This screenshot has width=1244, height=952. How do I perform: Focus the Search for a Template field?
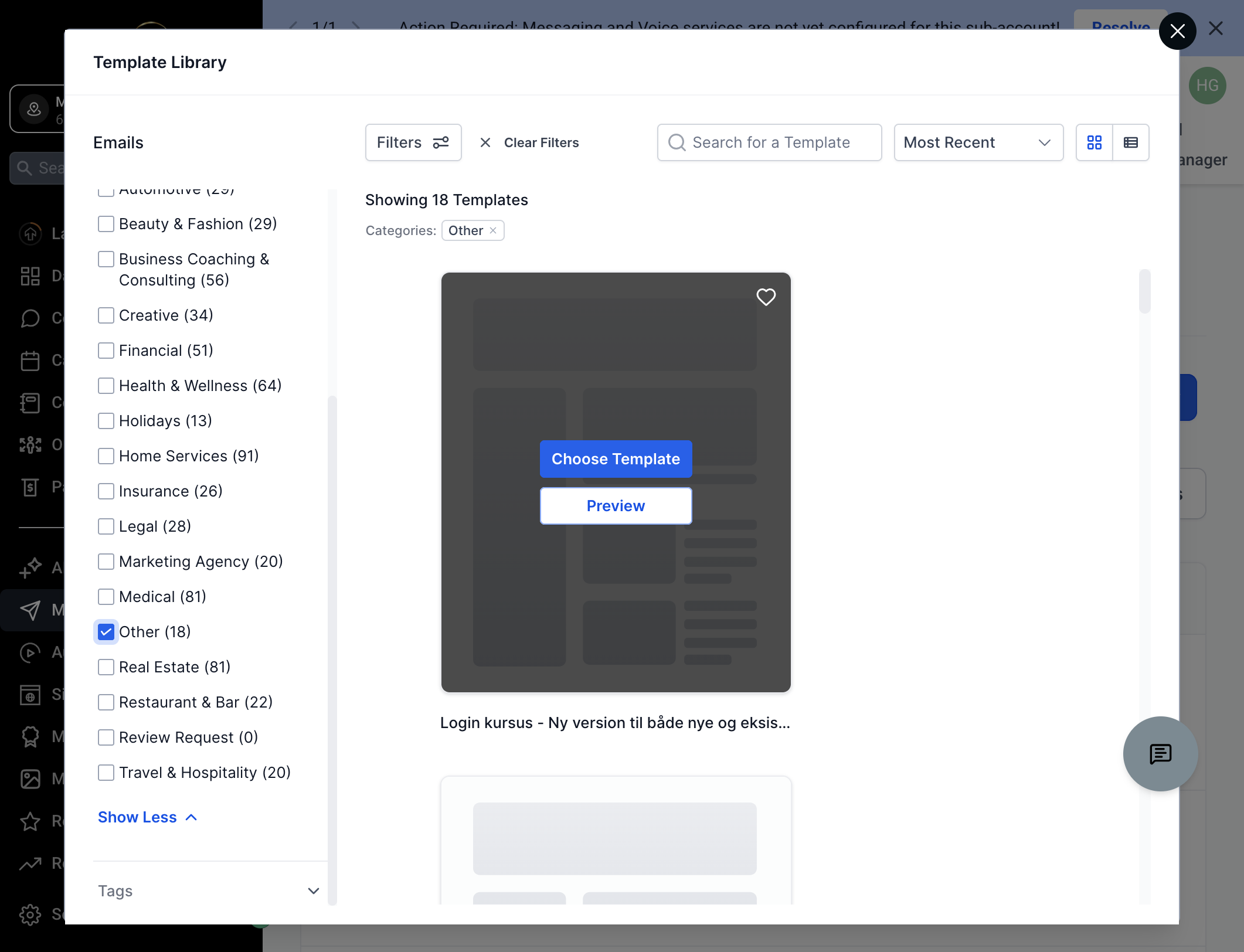[769, 142]
